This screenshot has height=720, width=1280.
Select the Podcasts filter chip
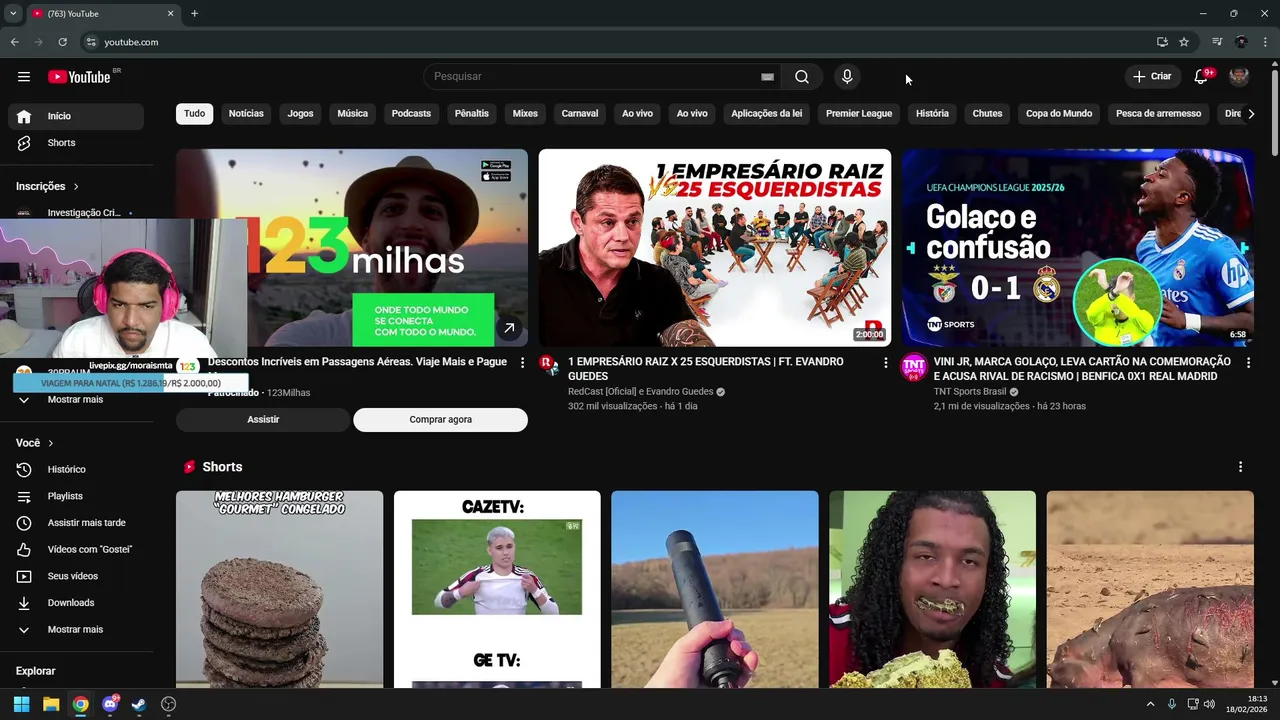[x=411, y=114]
